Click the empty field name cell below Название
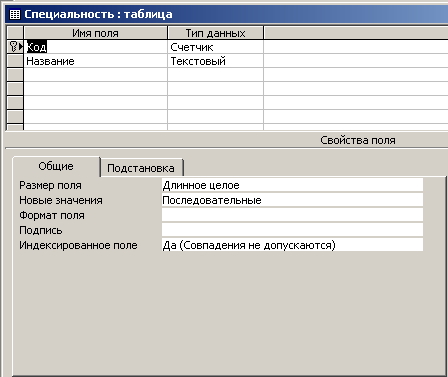This screenshot has width=448, height=377. coord(95,75)
